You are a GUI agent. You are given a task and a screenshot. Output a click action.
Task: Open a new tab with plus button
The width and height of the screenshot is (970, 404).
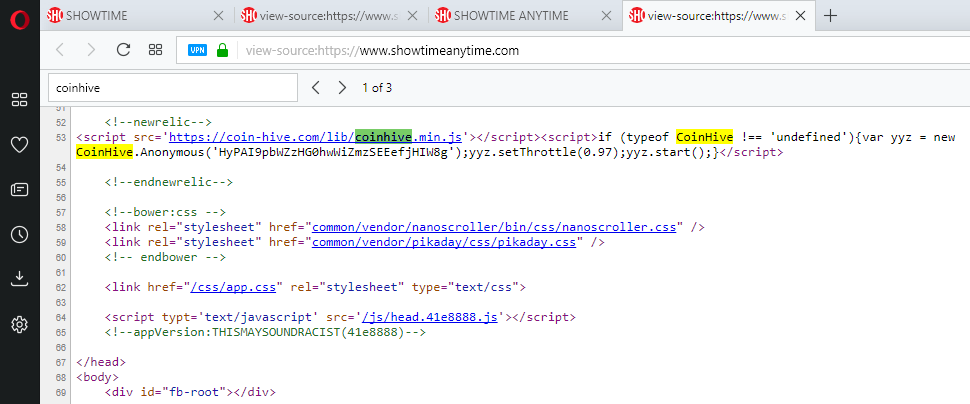[831, 16]
